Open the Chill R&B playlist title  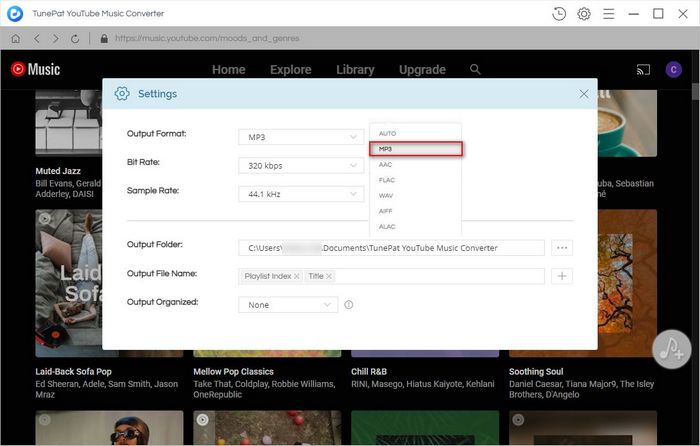[369, 371]
